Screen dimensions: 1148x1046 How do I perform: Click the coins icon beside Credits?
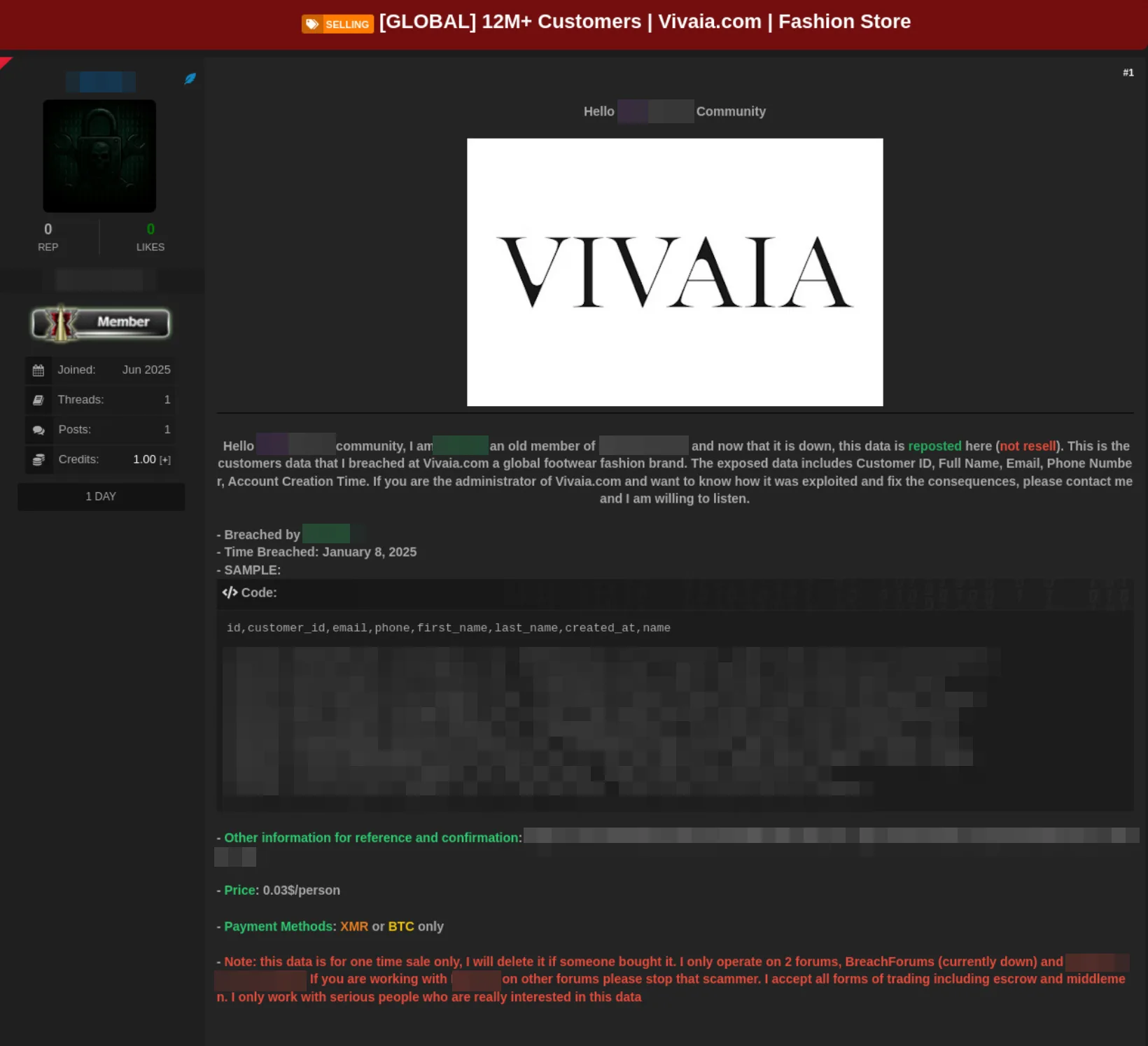tap(38, 460)
